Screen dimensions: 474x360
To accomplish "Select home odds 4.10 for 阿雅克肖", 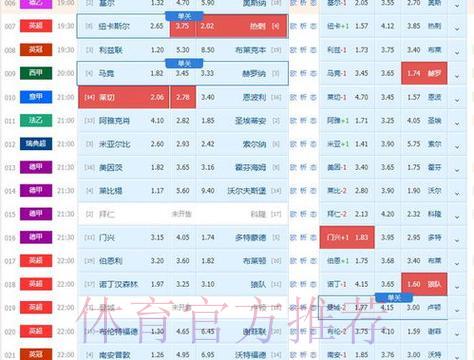I will pos(157,120).
